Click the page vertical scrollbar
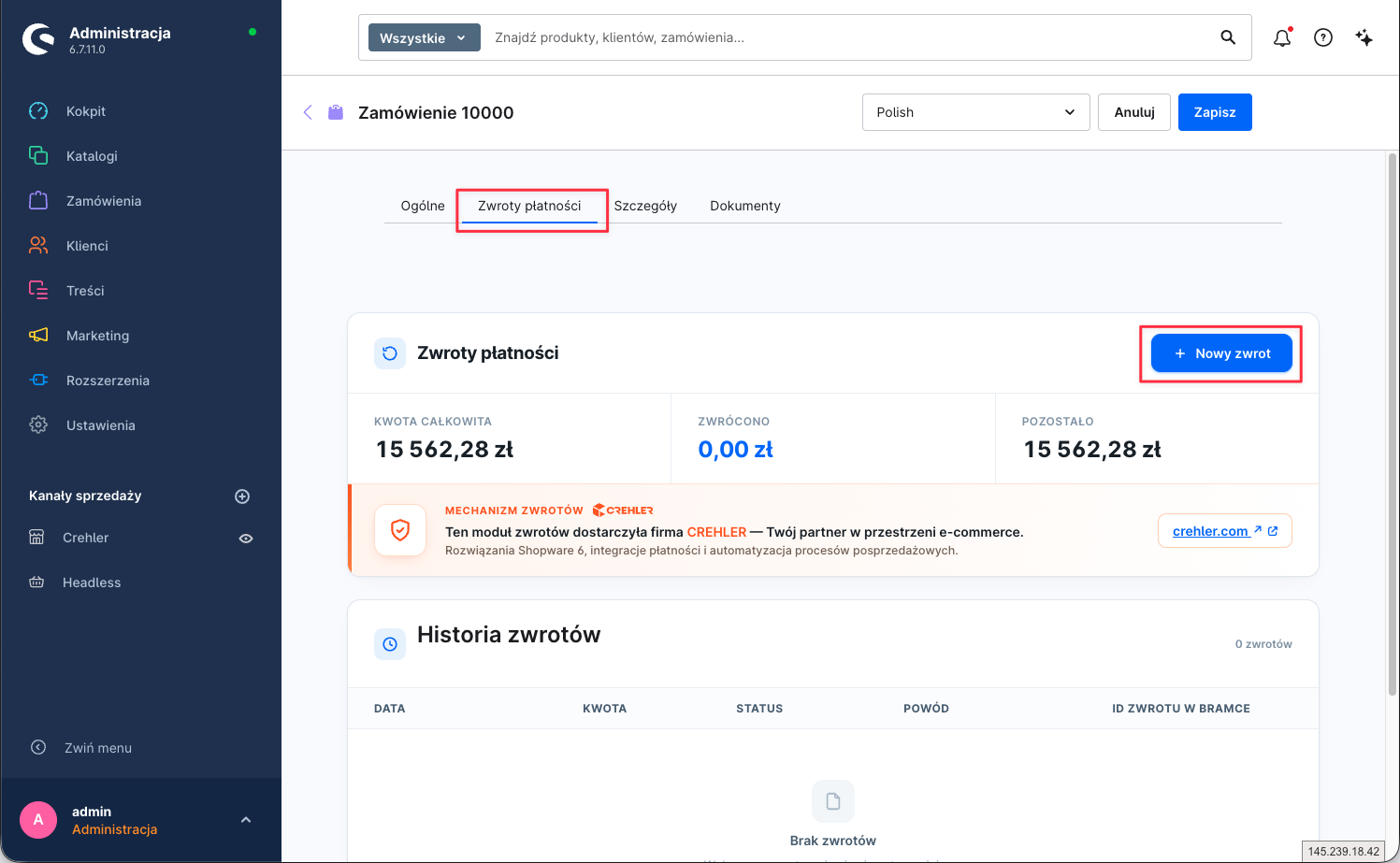This screenshot has height=863, width=1400. click(x=1392, y=425)
